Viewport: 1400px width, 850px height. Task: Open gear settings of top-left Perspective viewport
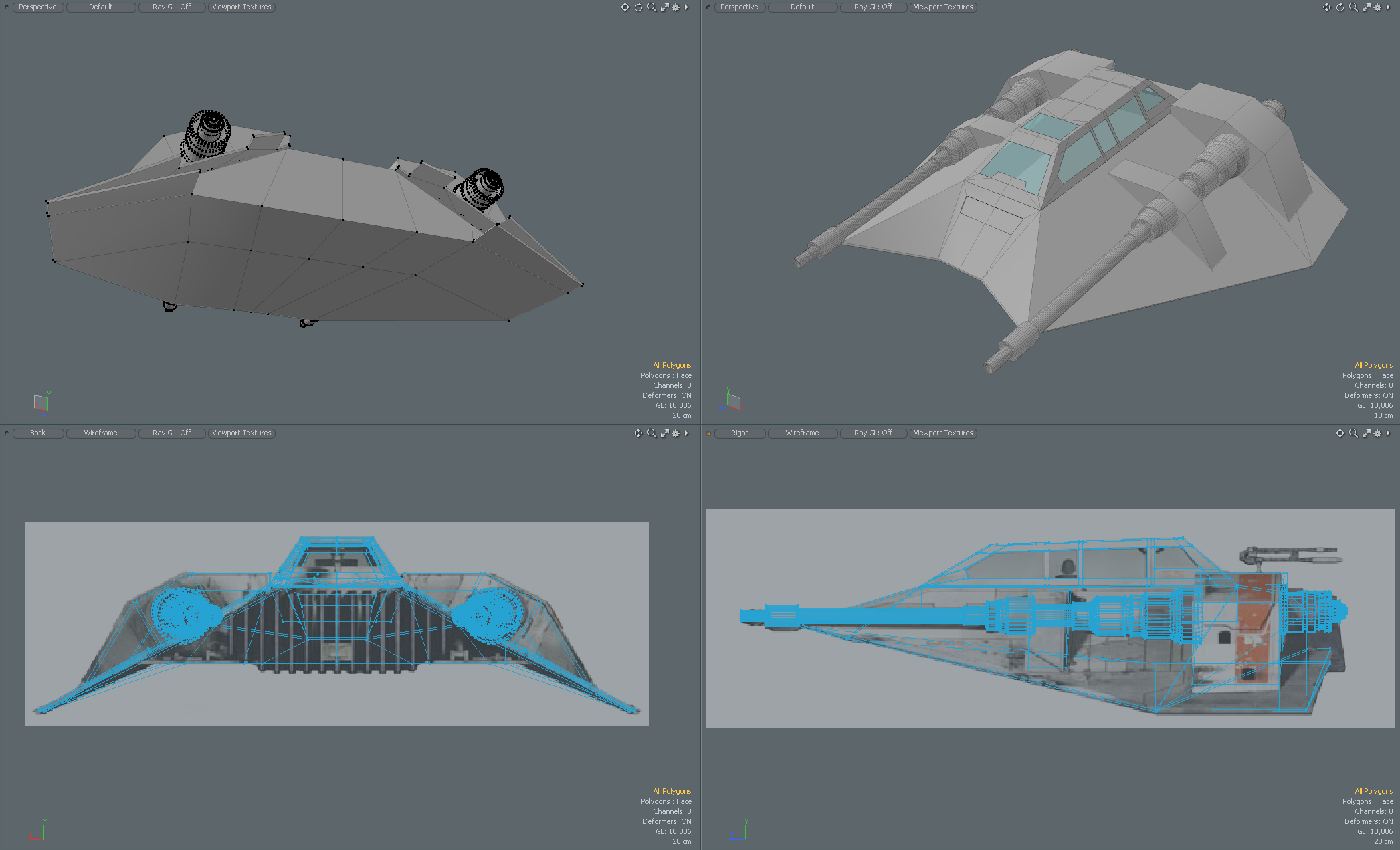click(x=676, y=7)
